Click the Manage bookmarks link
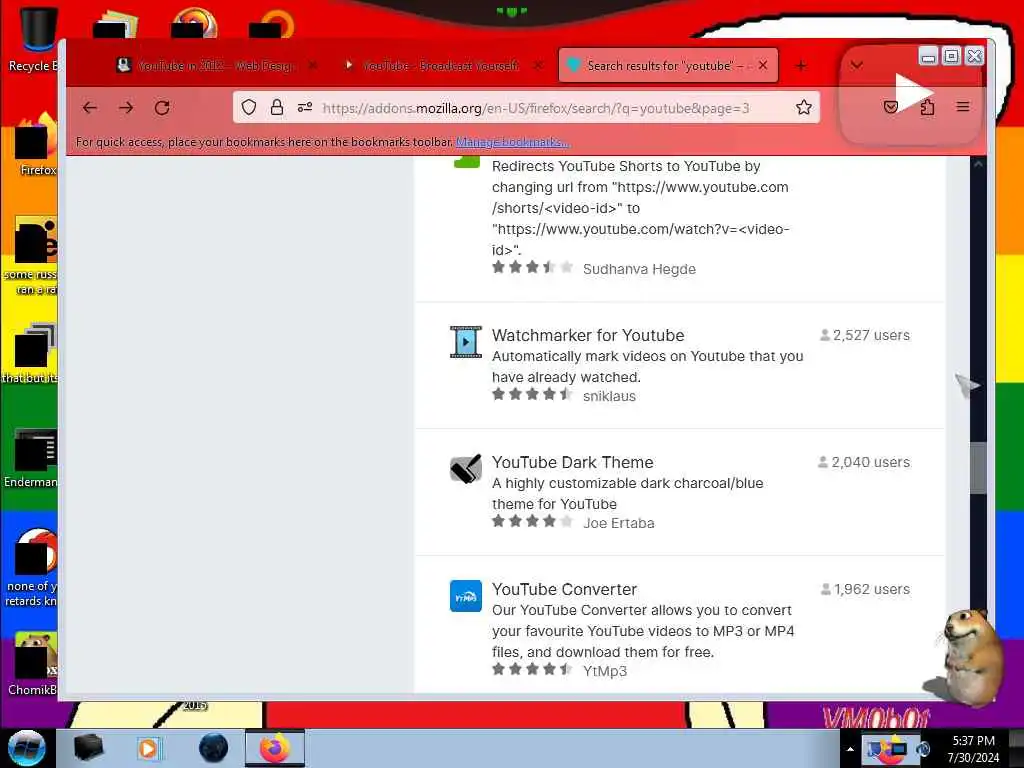1024x768 pixels. [x=512, y=142]
